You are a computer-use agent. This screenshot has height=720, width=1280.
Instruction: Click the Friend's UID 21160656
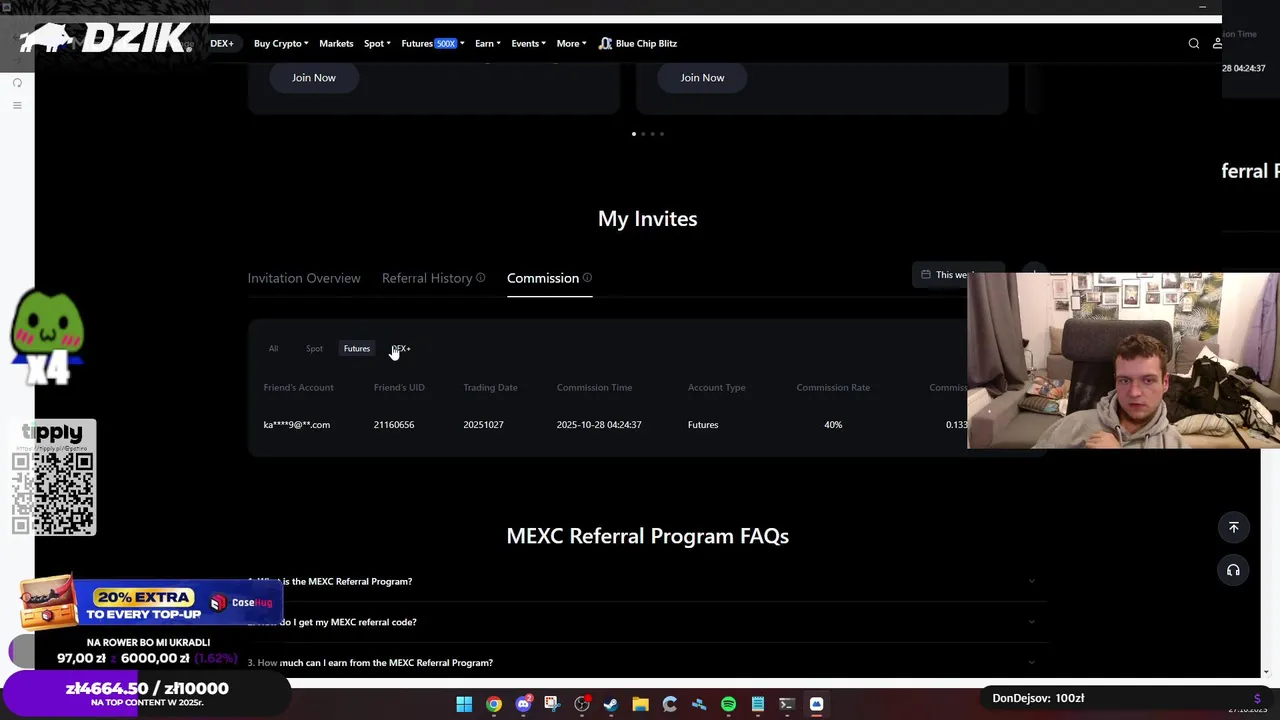coord(394,425)
